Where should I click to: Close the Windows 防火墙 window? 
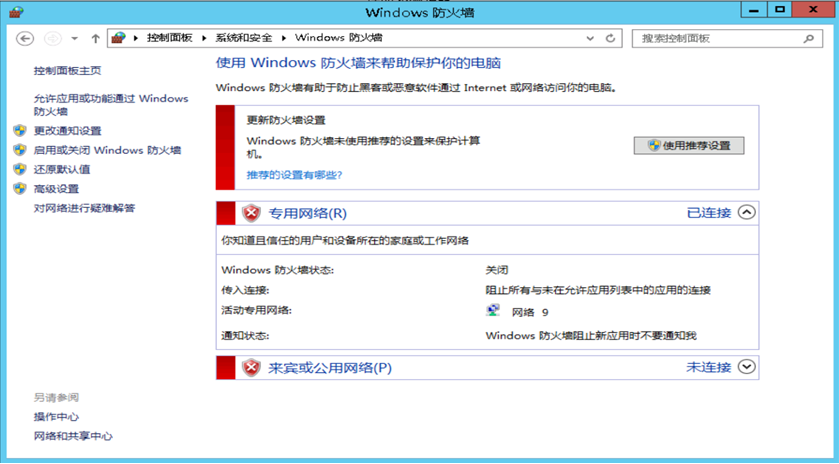(x=813, y=10)
